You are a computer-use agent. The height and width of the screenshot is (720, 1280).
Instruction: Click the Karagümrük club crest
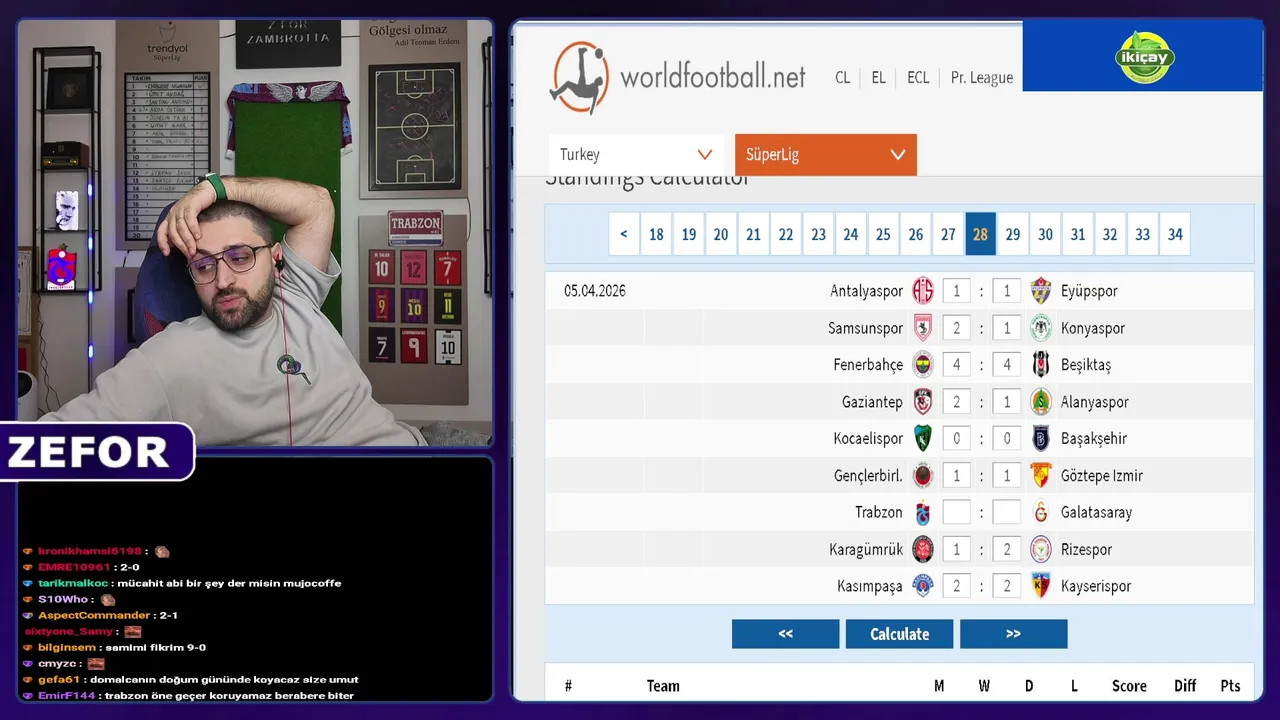[922, 549]
